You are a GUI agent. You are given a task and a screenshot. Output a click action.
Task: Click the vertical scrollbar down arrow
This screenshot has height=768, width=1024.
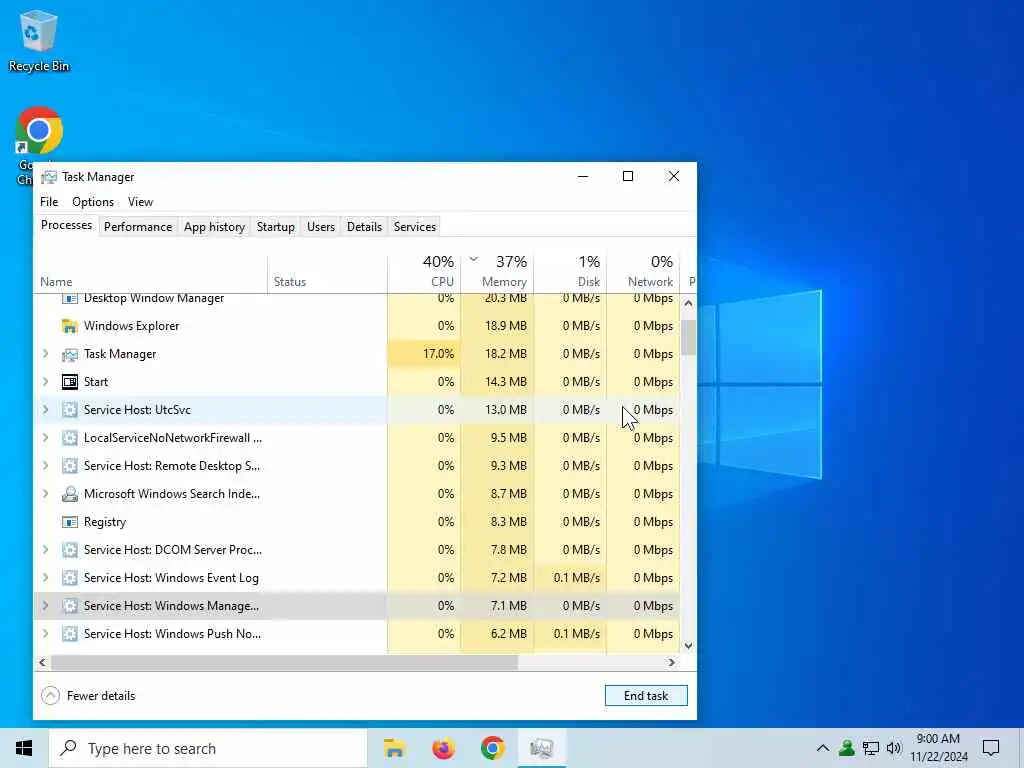688,646
